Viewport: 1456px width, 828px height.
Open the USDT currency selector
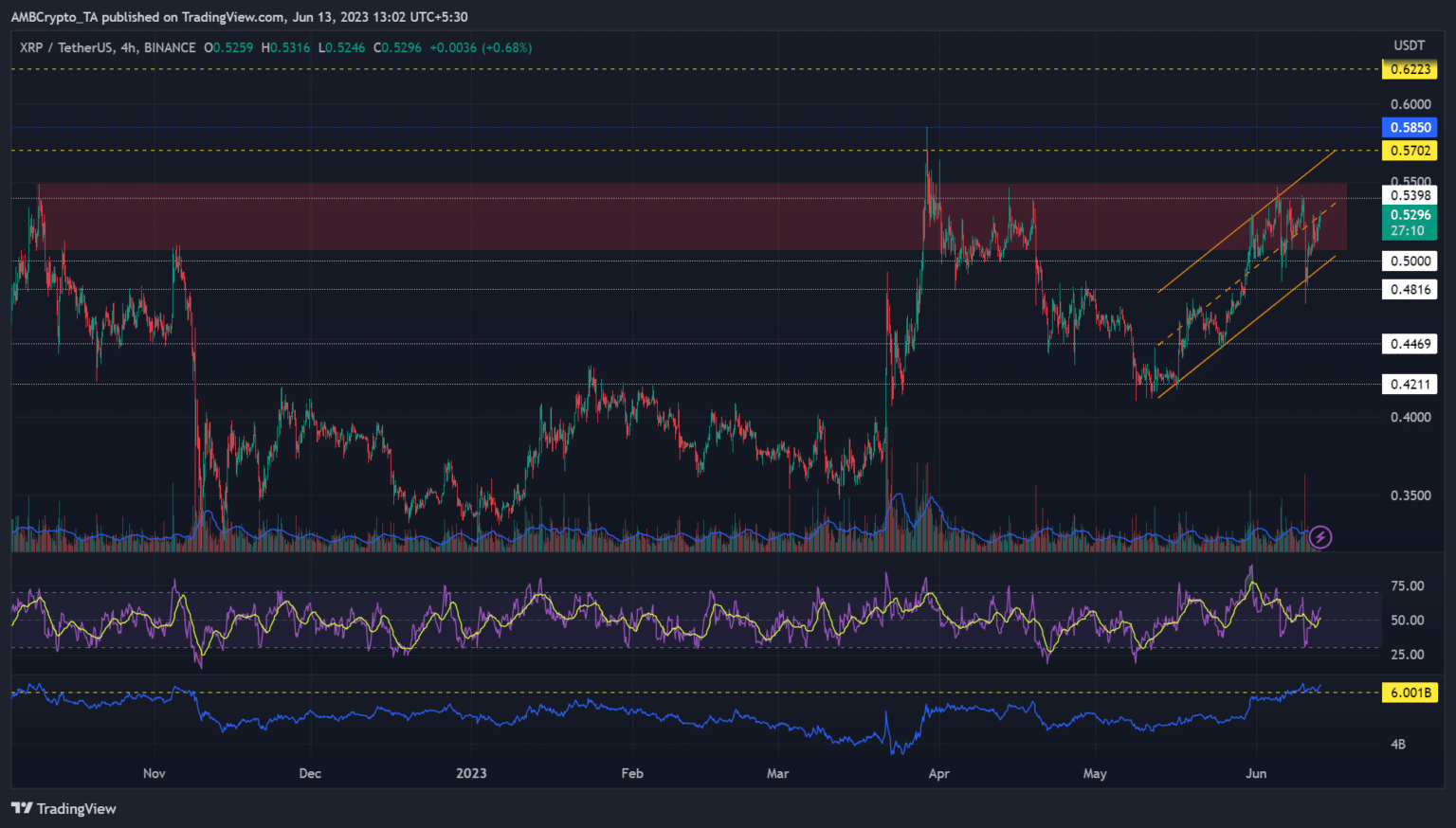[x=1409, y=45]
